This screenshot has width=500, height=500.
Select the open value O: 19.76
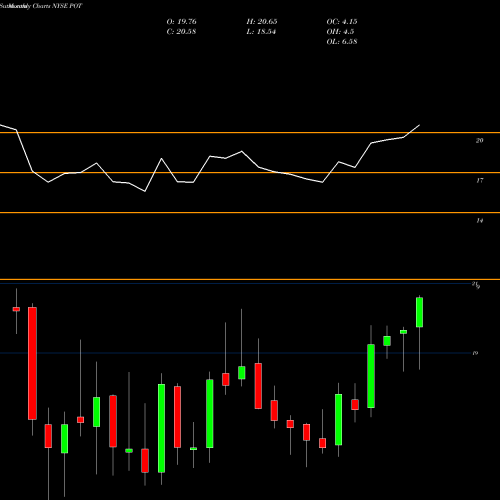181,22
